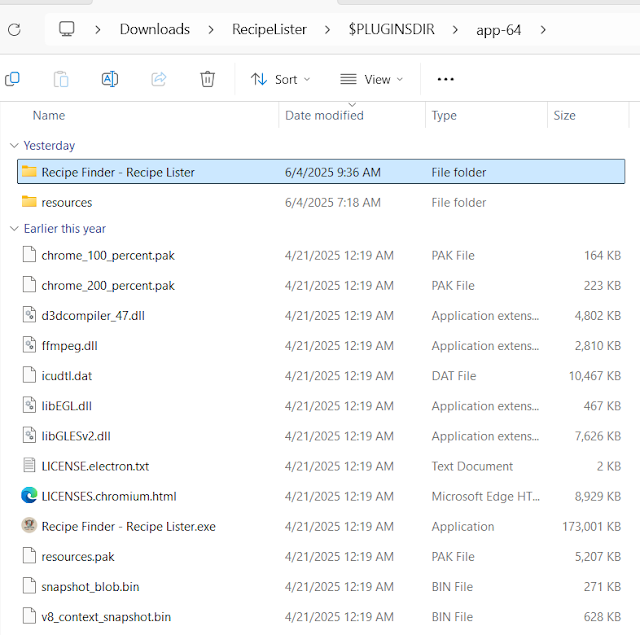Click the file name d3dcompiler_47.dll
The width and height of the screenshot is (640, 635).
coord(93,316)
